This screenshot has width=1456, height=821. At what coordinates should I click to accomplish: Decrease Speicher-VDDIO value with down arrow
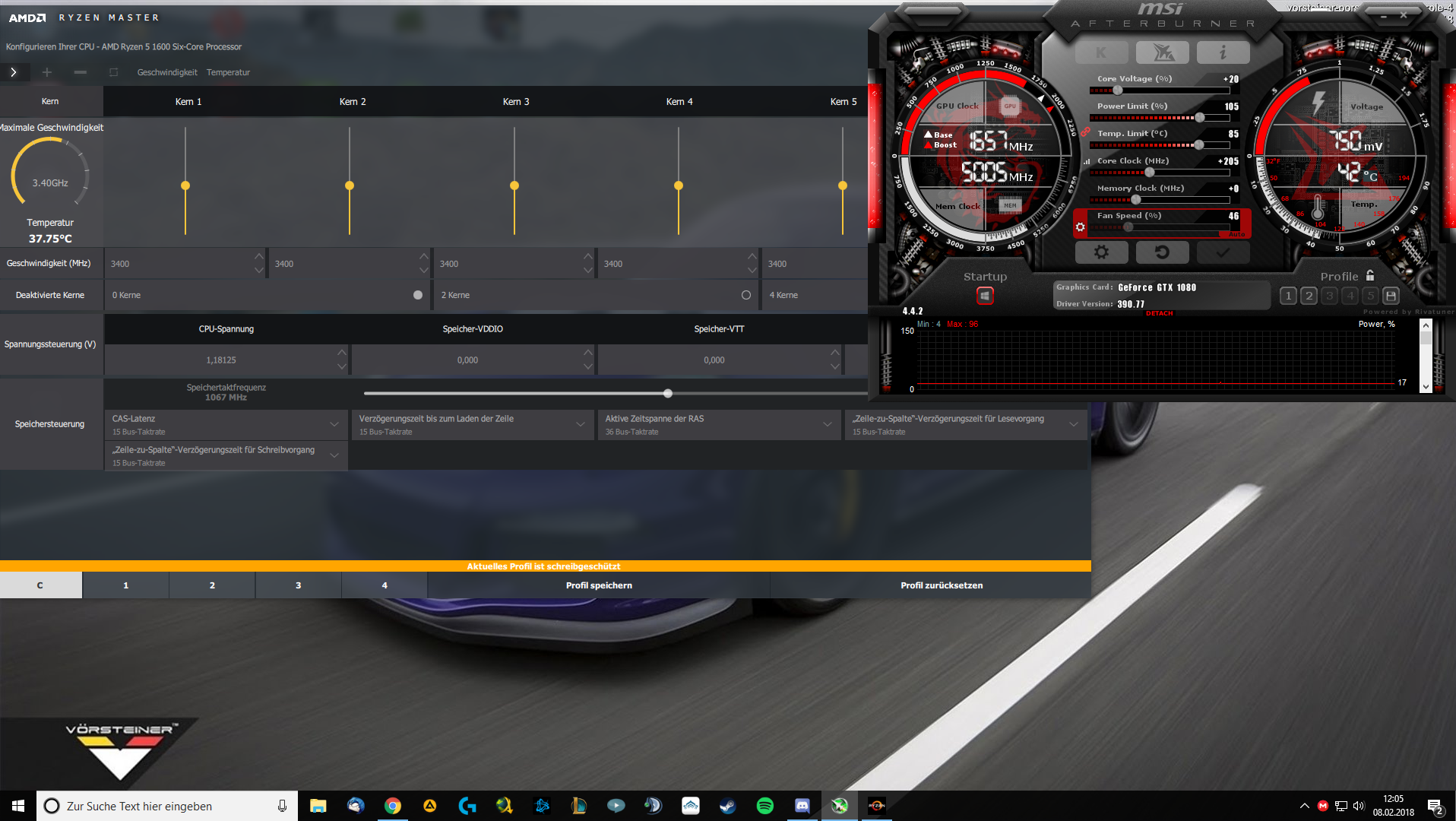coord(588,366)
